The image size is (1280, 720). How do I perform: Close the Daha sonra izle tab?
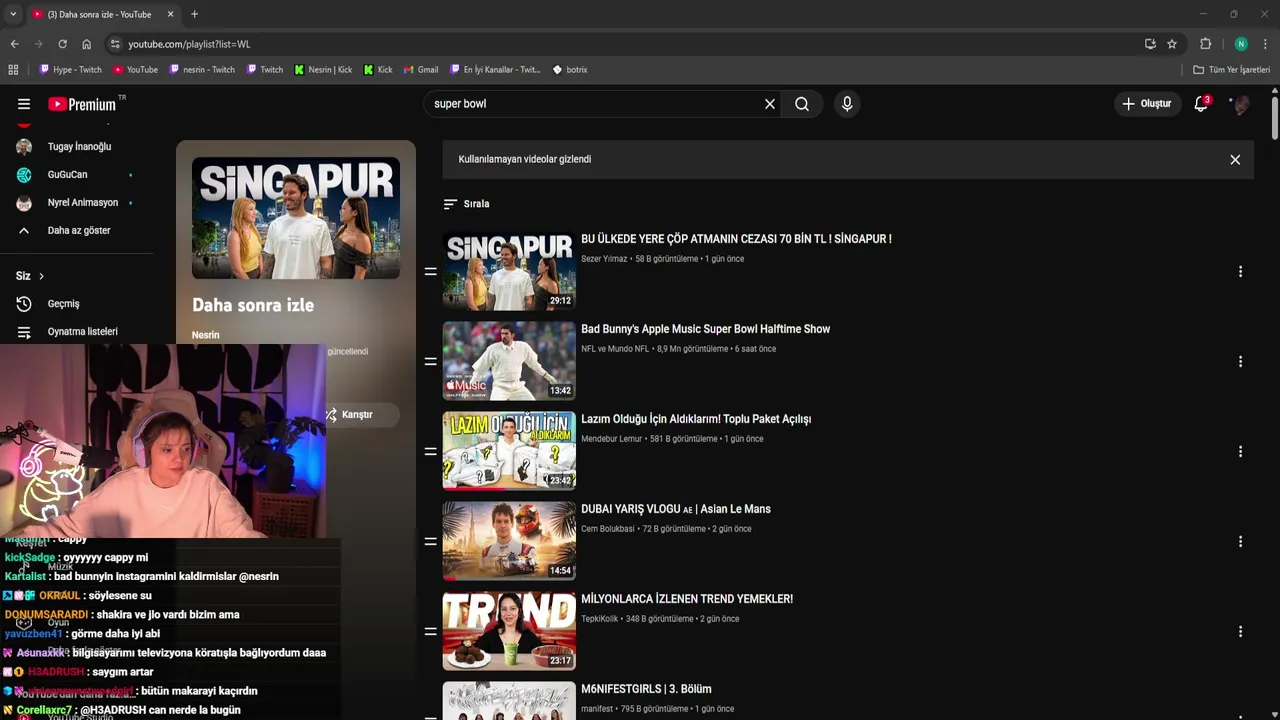tap(170, 14)
